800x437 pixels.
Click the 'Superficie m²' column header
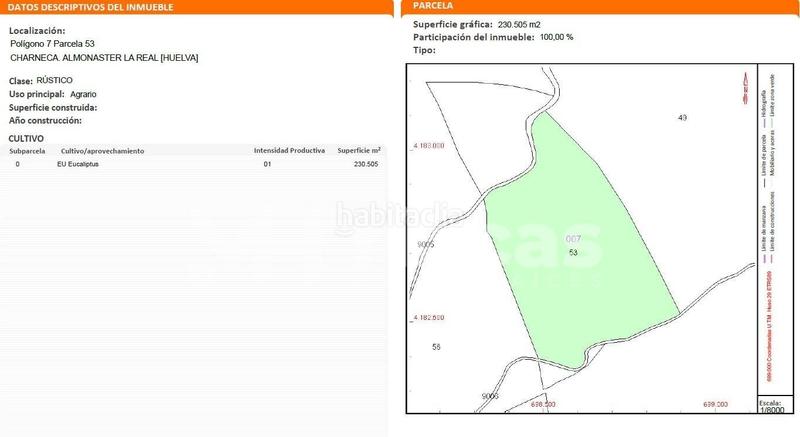(360, 151)
